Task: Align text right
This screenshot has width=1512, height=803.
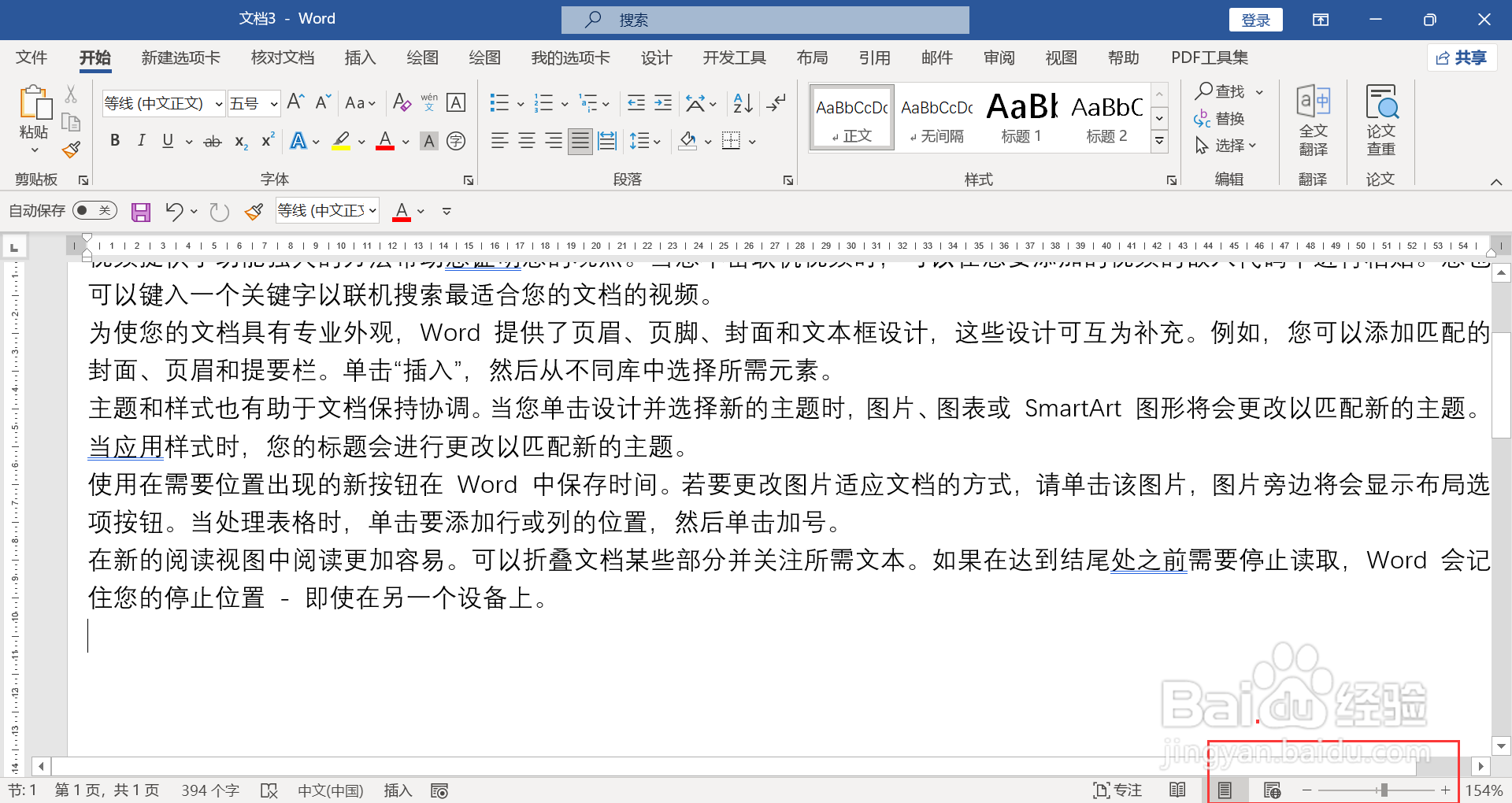Action: (x=554, y=141)
